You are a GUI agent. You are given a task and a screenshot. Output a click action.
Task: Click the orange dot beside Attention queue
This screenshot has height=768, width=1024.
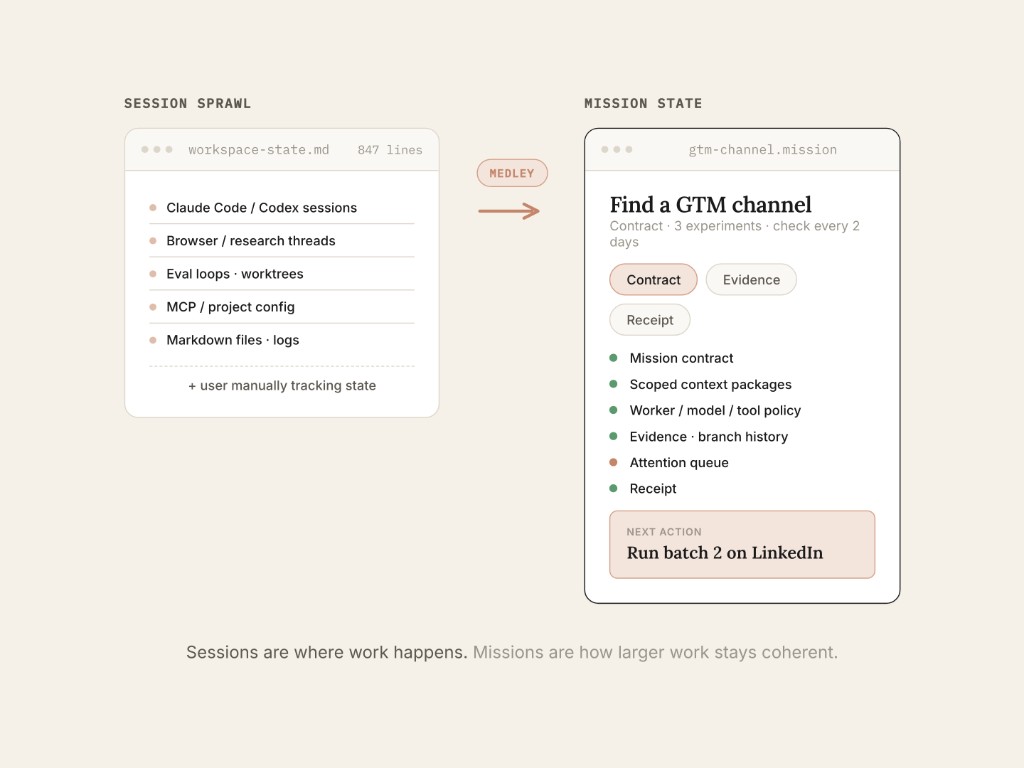point(613,462)
